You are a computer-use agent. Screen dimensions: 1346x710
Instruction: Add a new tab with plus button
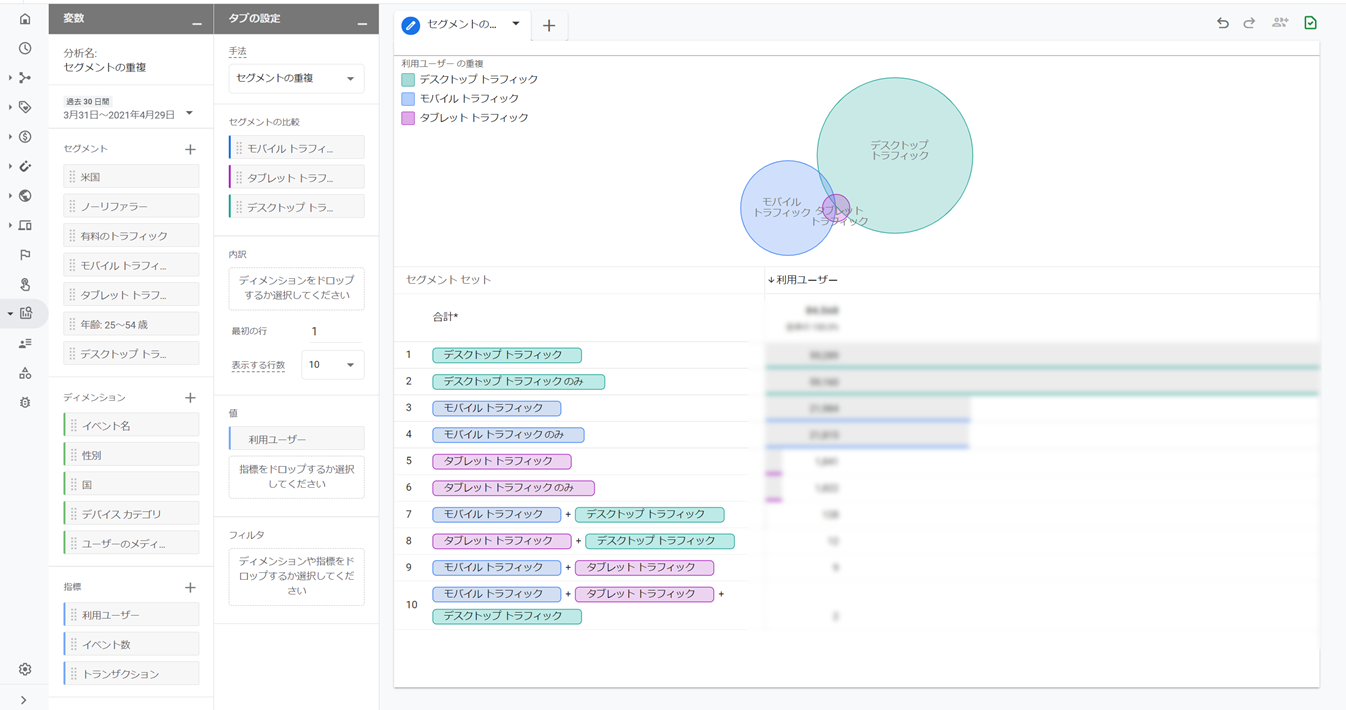[549, 26]
